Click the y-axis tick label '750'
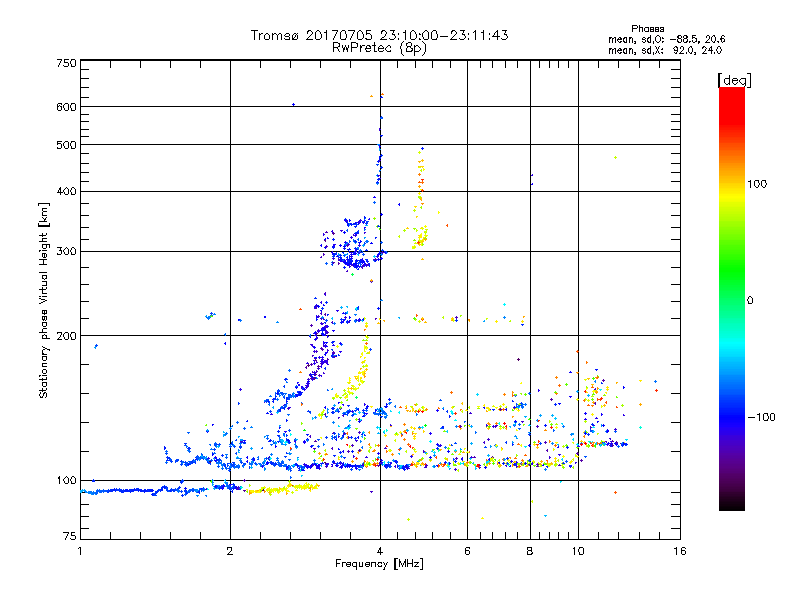 pos(66,63)
